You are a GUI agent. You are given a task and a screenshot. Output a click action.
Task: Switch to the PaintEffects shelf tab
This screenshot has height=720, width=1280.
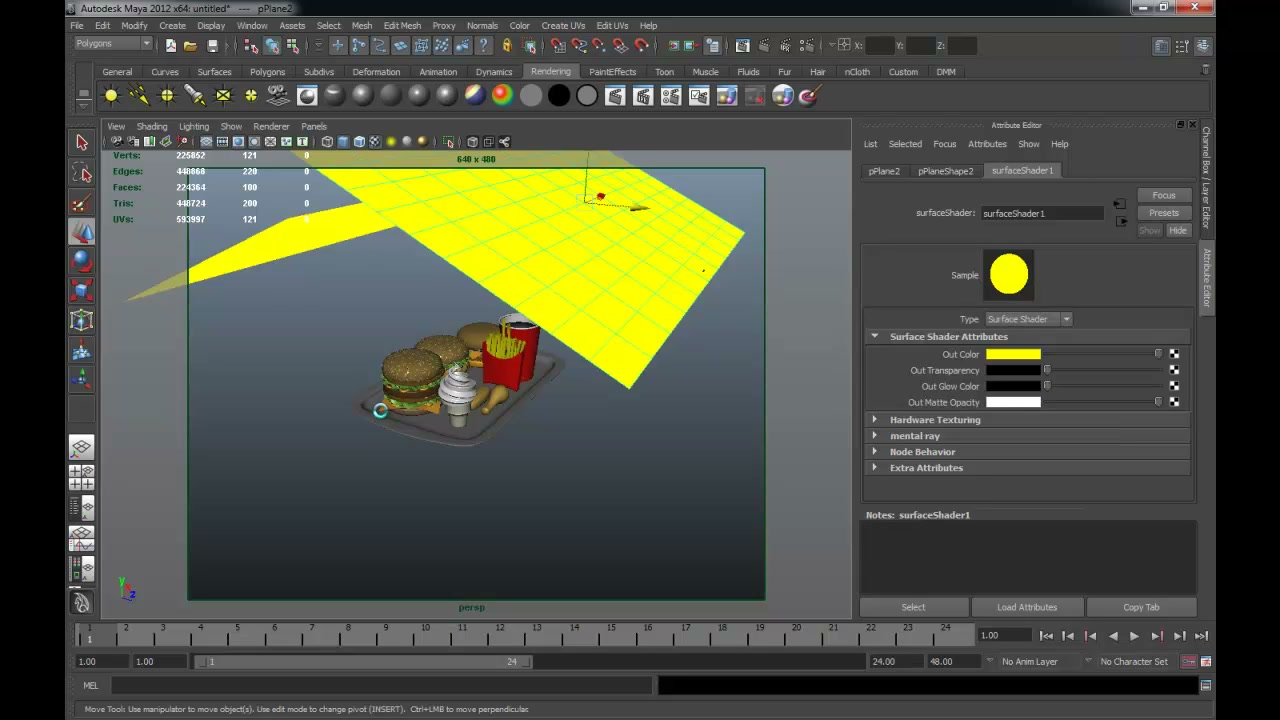(x=612, y=72)
